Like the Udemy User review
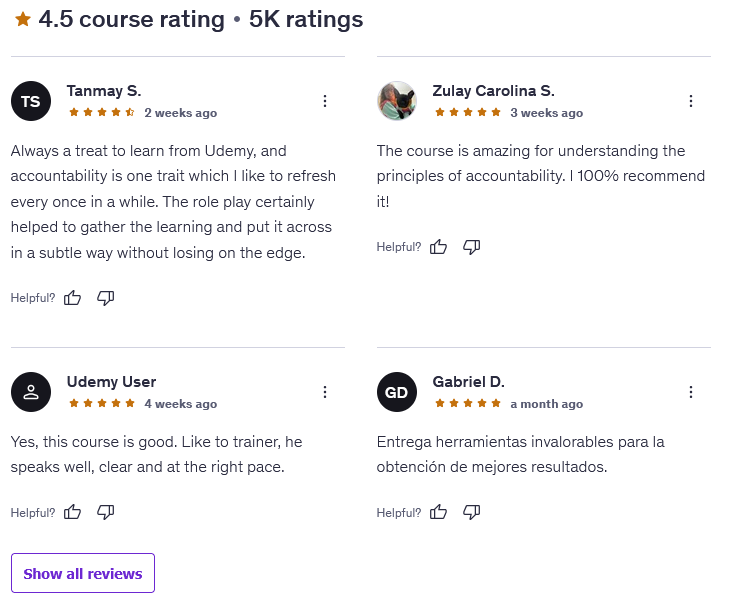Image resolution: width=729 pixels, height=605 pixels. click(73, 512)
